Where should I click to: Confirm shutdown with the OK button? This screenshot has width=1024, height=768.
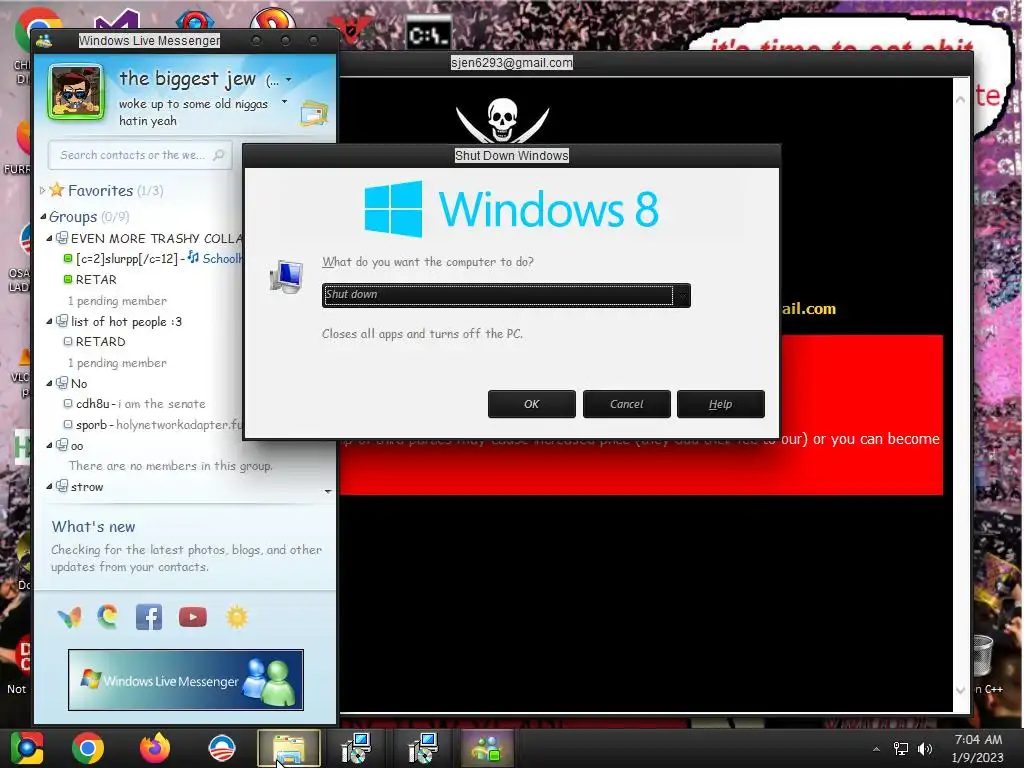532,404
